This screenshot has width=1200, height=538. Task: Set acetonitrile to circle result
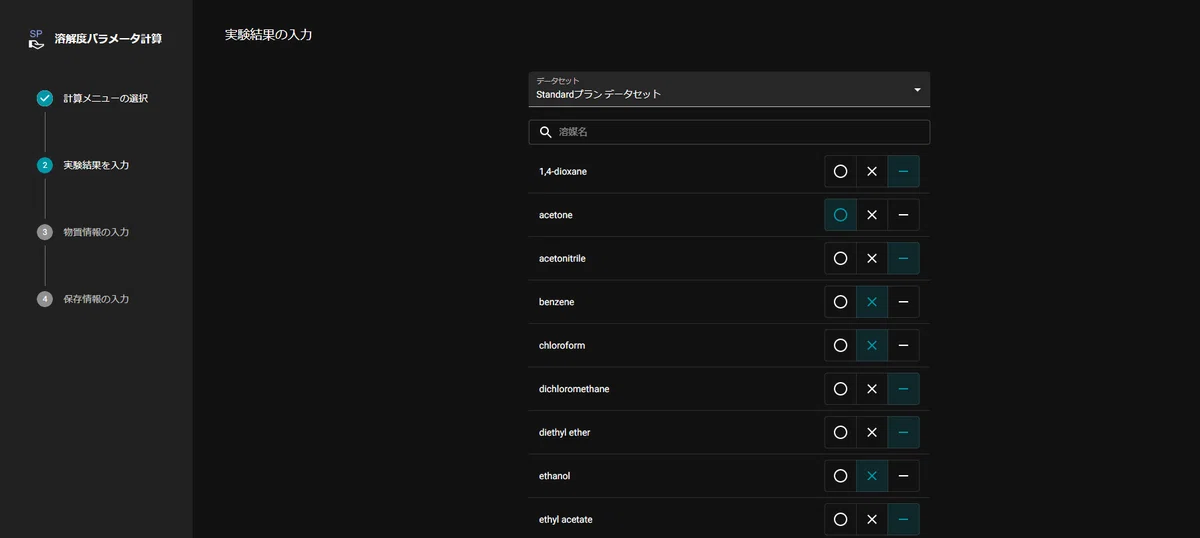click(x=840, y=259)
